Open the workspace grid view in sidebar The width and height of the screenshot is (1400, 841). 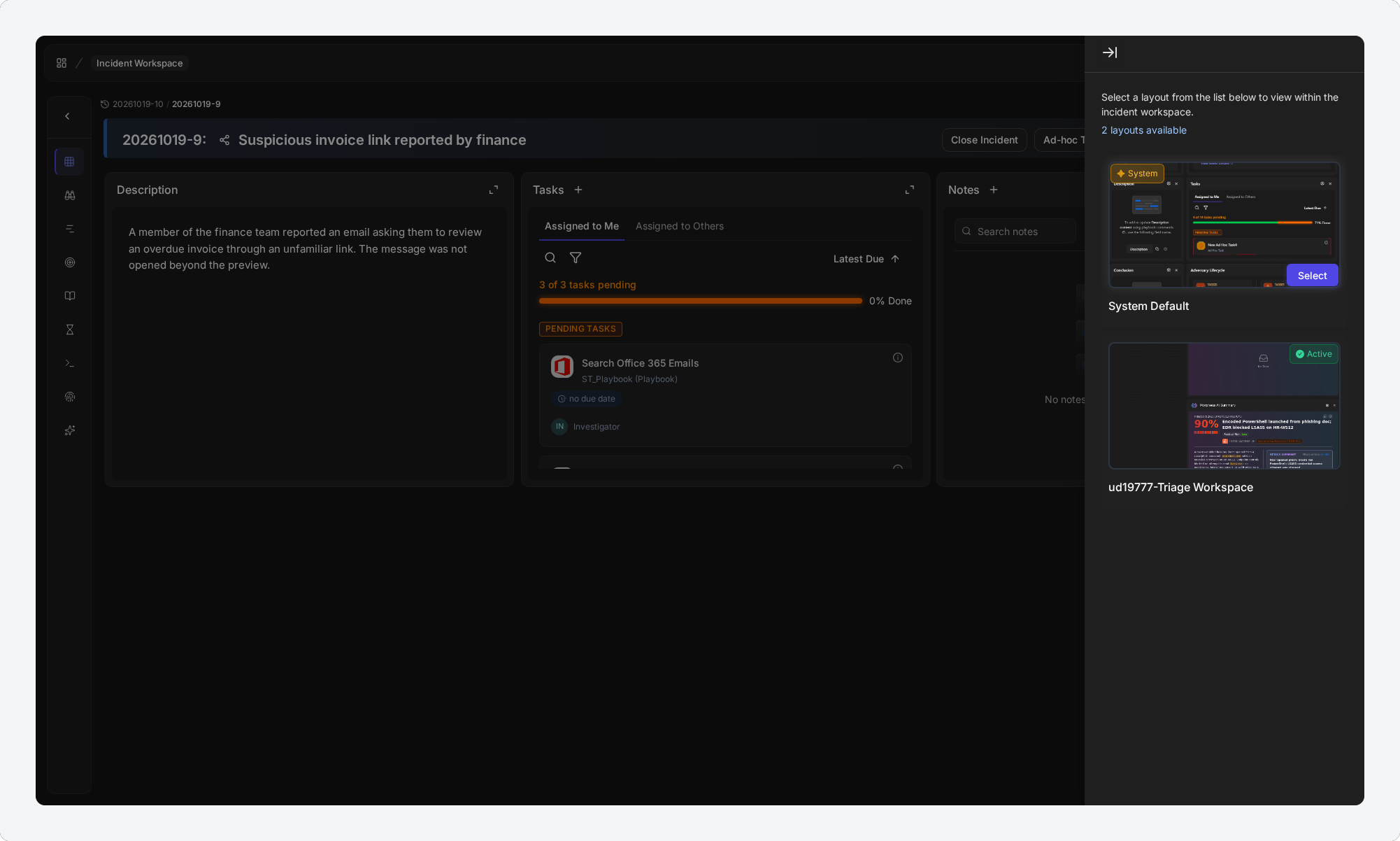click(x=69, y=162)
